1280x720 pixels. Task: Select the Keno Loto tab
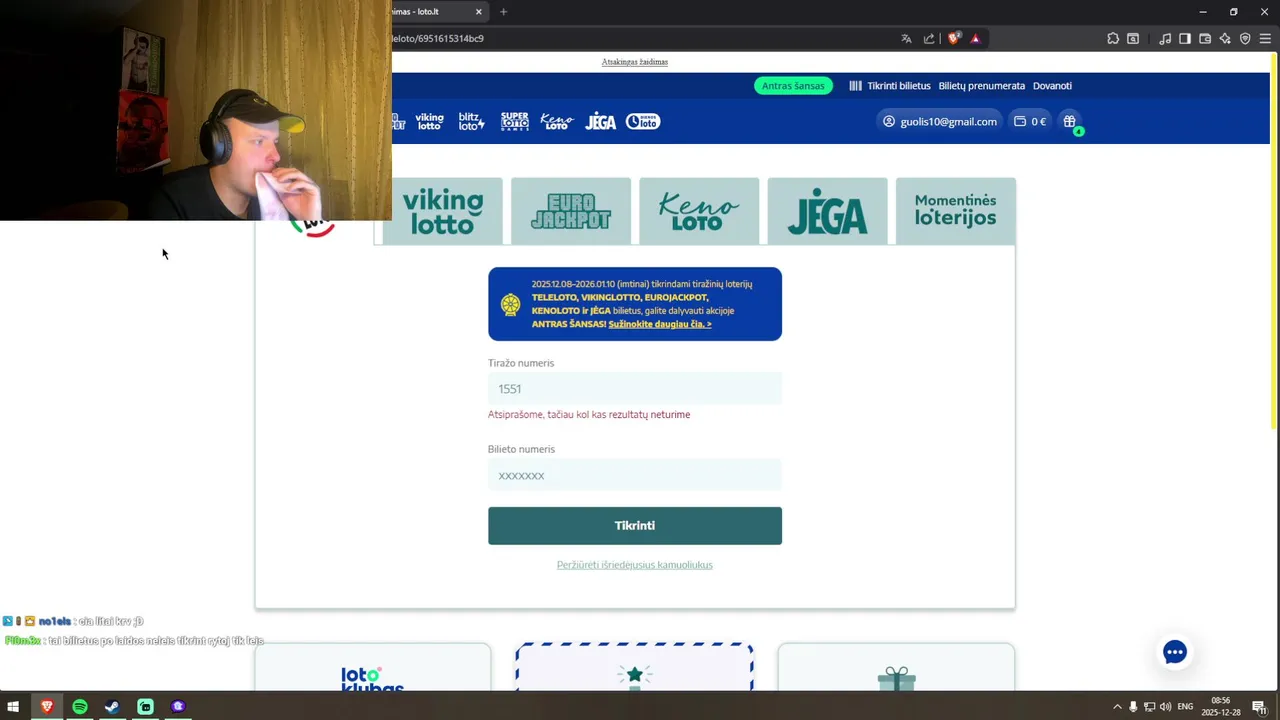699,211
